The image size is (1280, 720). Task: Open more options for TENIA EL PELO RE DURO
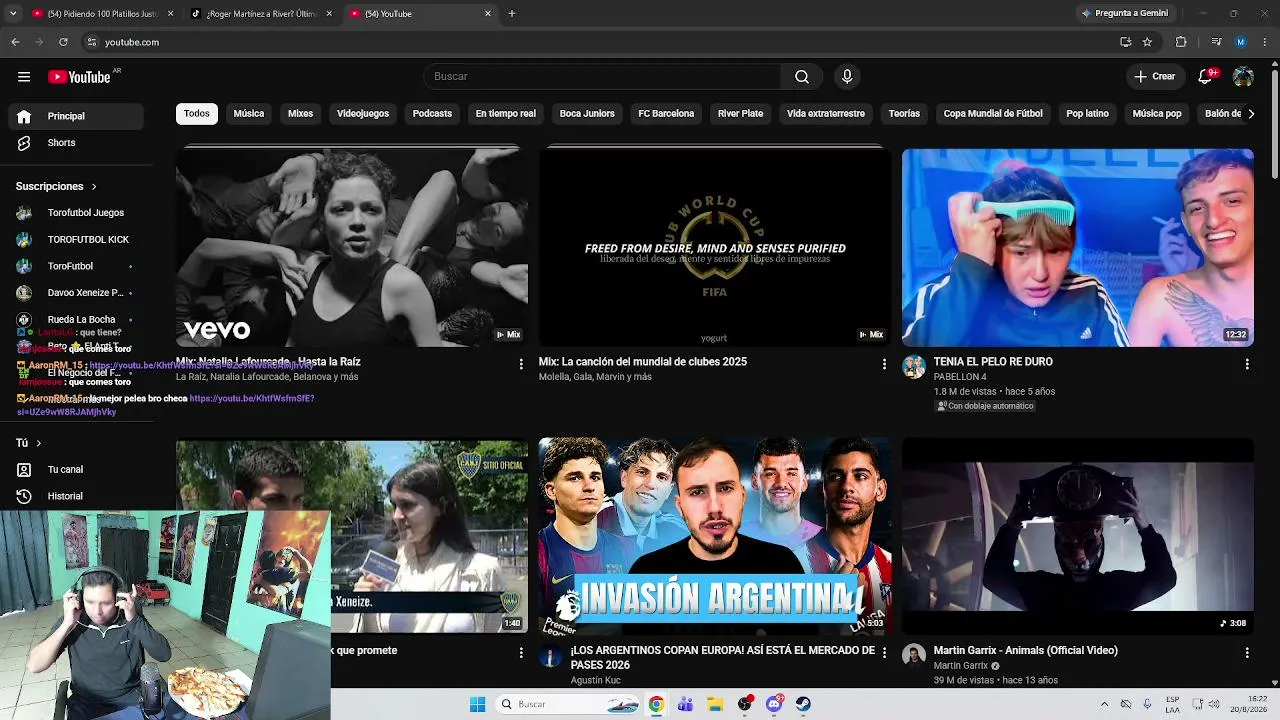(x=1247, y=365)
